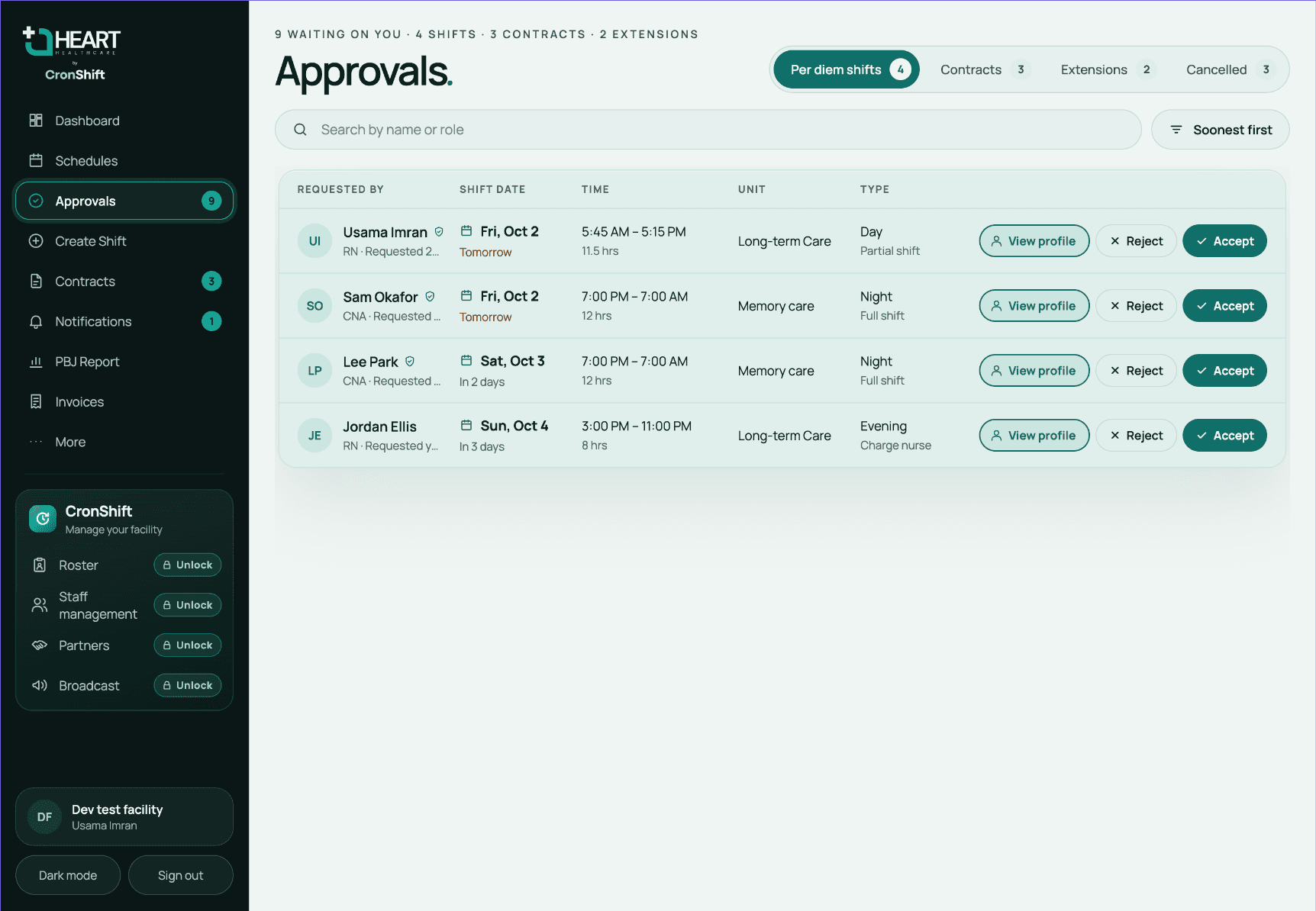
Task: Reject Sam Okafor's shift request
Action: pyautogui.click(x=1136, y=306)
